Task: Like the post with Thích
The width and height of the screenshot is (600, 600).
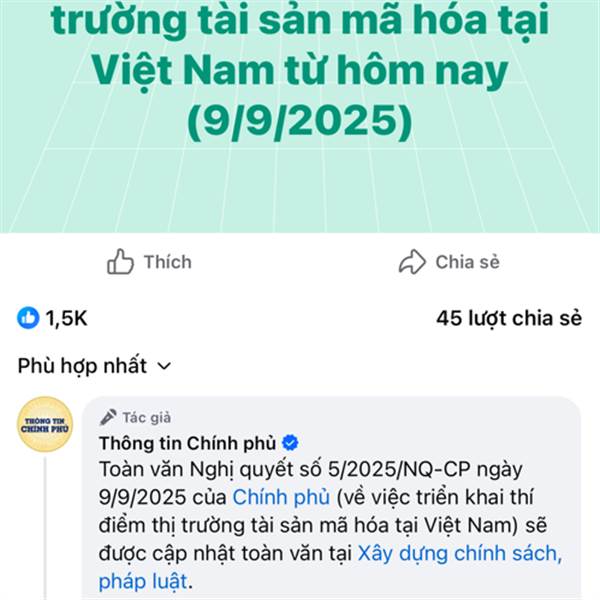Action: tap(149, 262)
